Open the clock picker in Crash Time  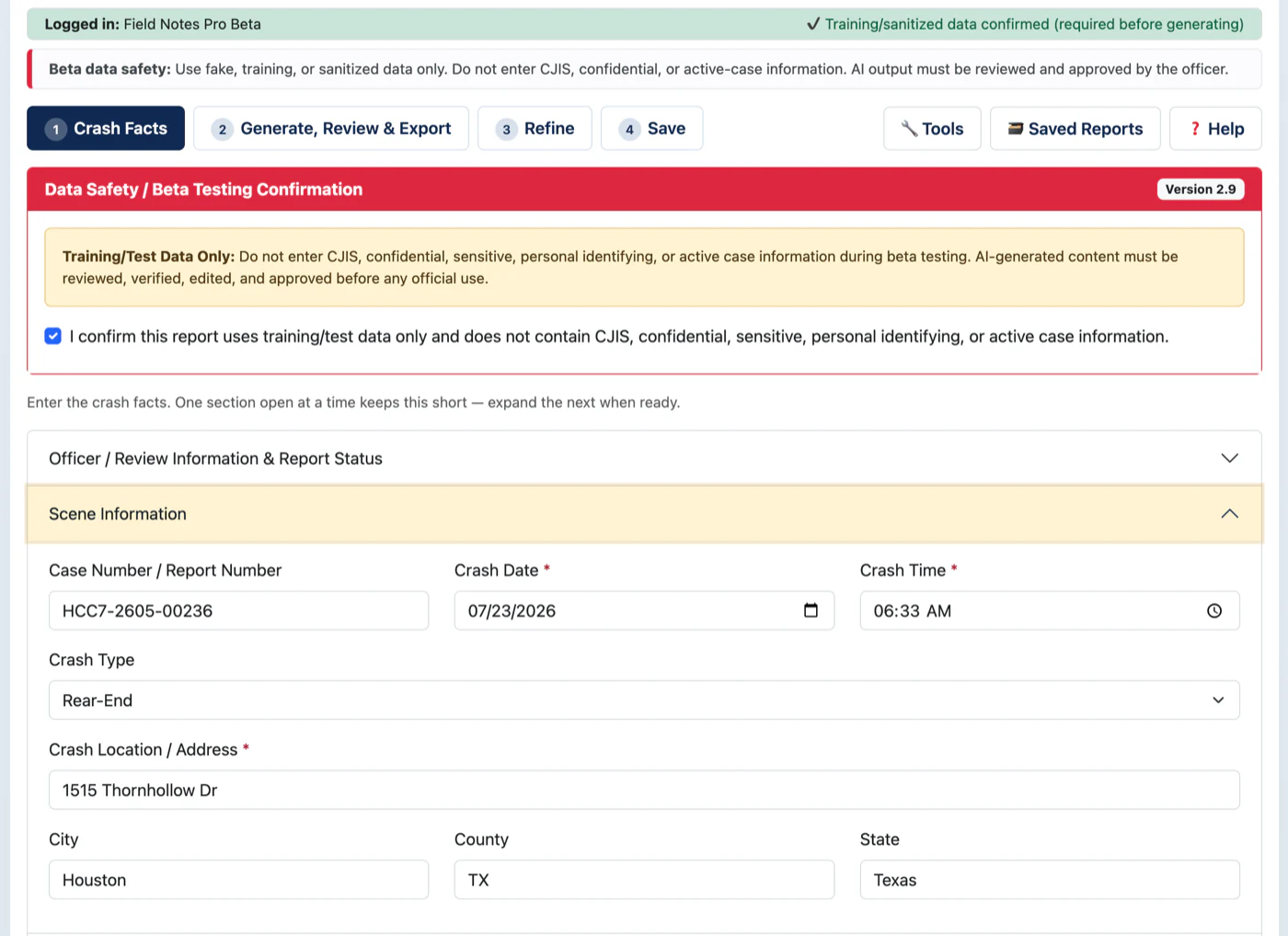point(1214,610)
